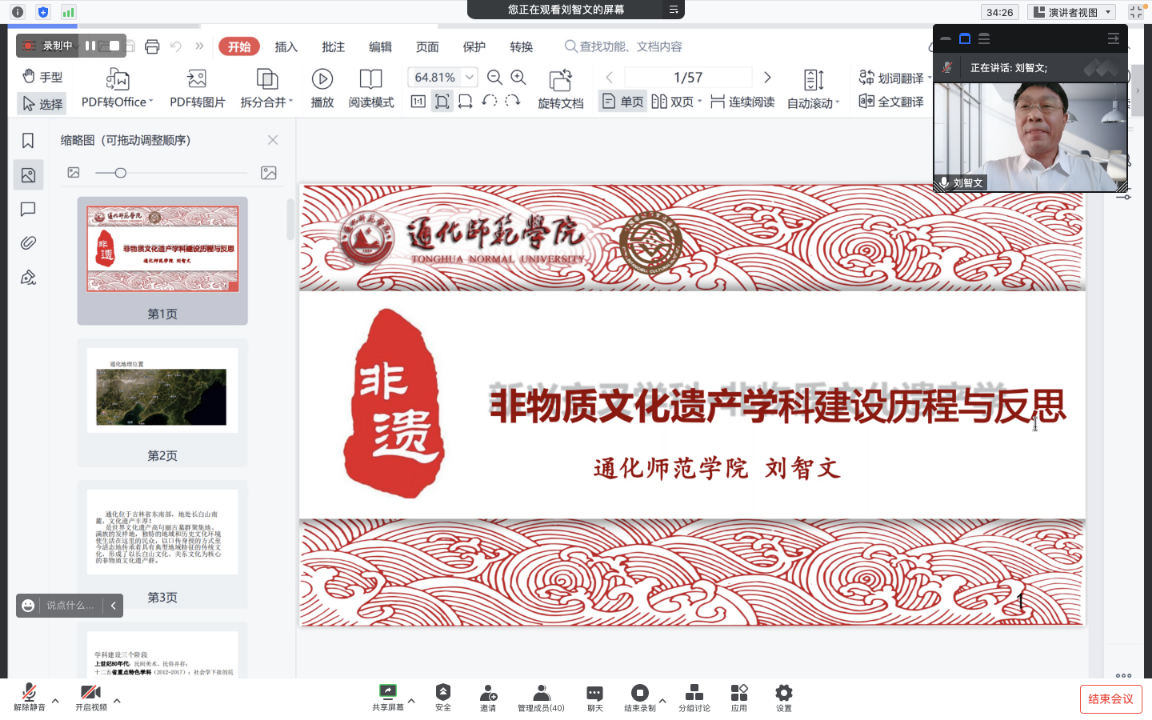Zoom in with the plus magnifier
This screenshot has width=1152, height=720.
tap(518, 77)
